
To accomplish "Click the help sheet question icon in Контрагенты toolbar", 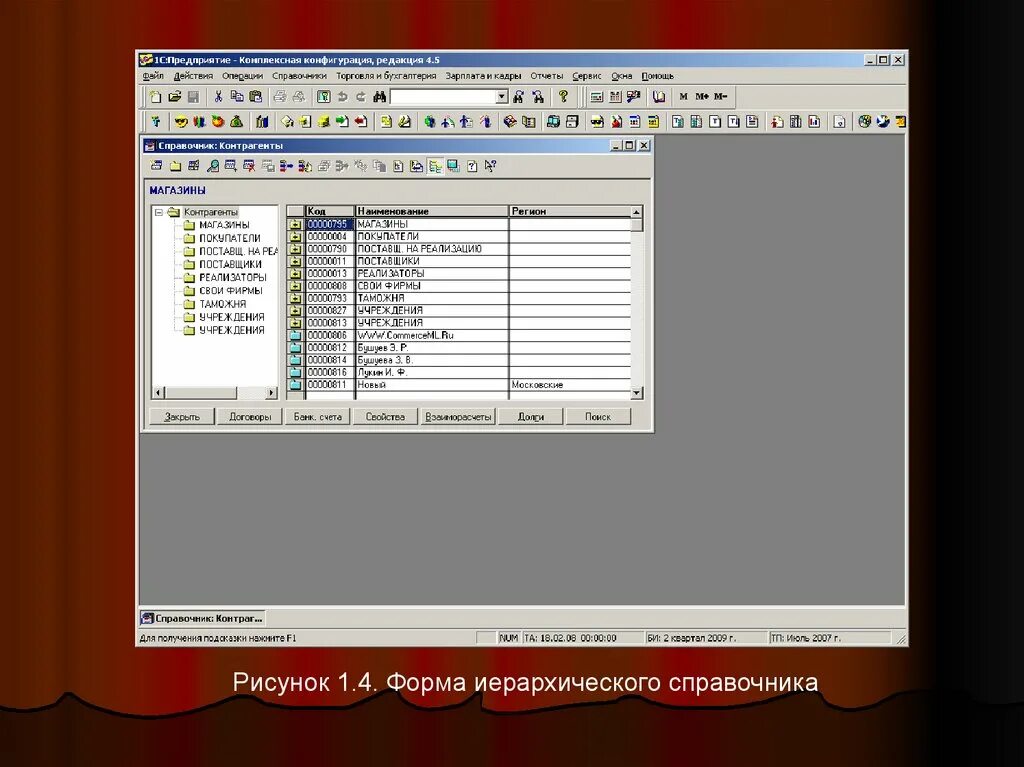I will click(x=472, y=166).
